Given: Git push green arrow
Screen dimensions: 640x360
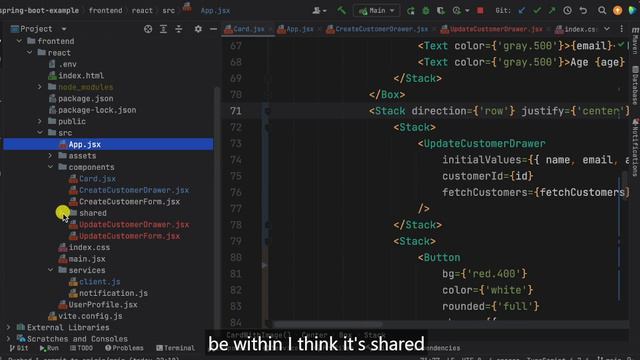Looking at the screenshot, I should 551,11.
